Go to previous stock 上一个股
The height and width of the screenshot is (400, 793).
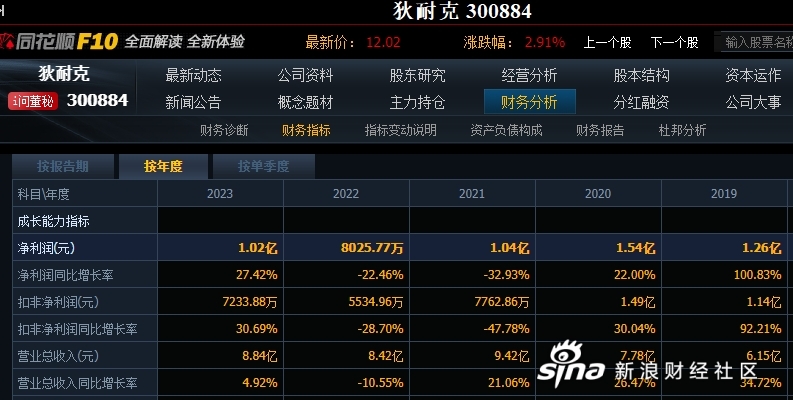pos(607,42)
